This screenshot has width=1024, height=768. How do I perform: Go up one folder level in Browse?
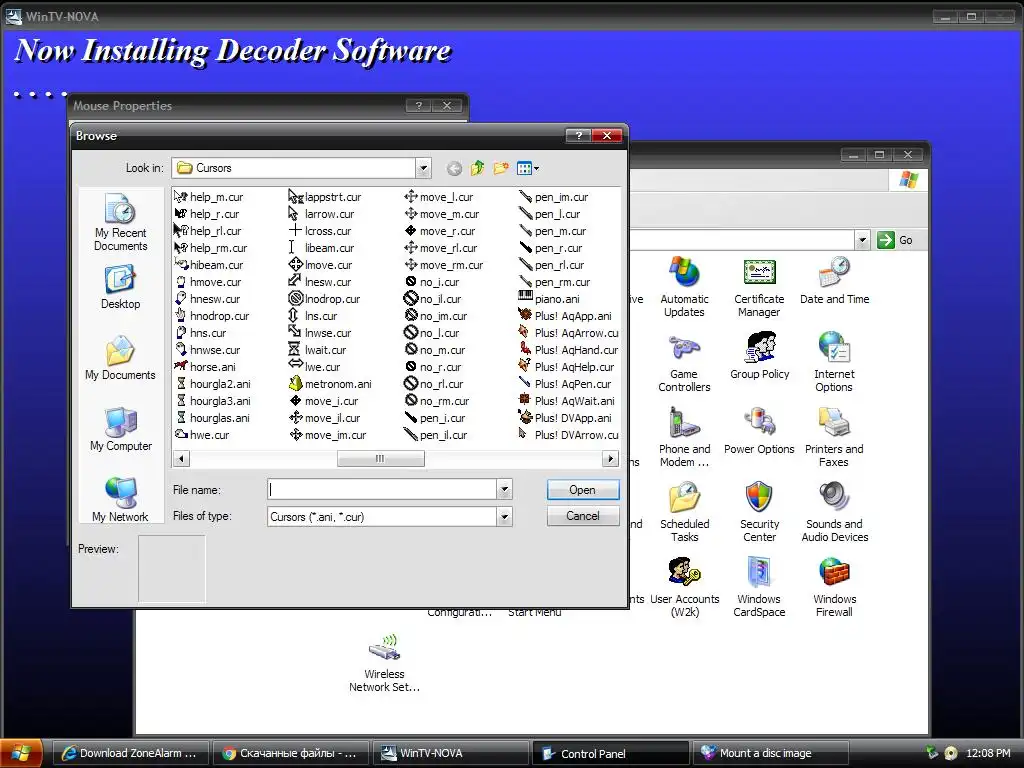[477, 168]
